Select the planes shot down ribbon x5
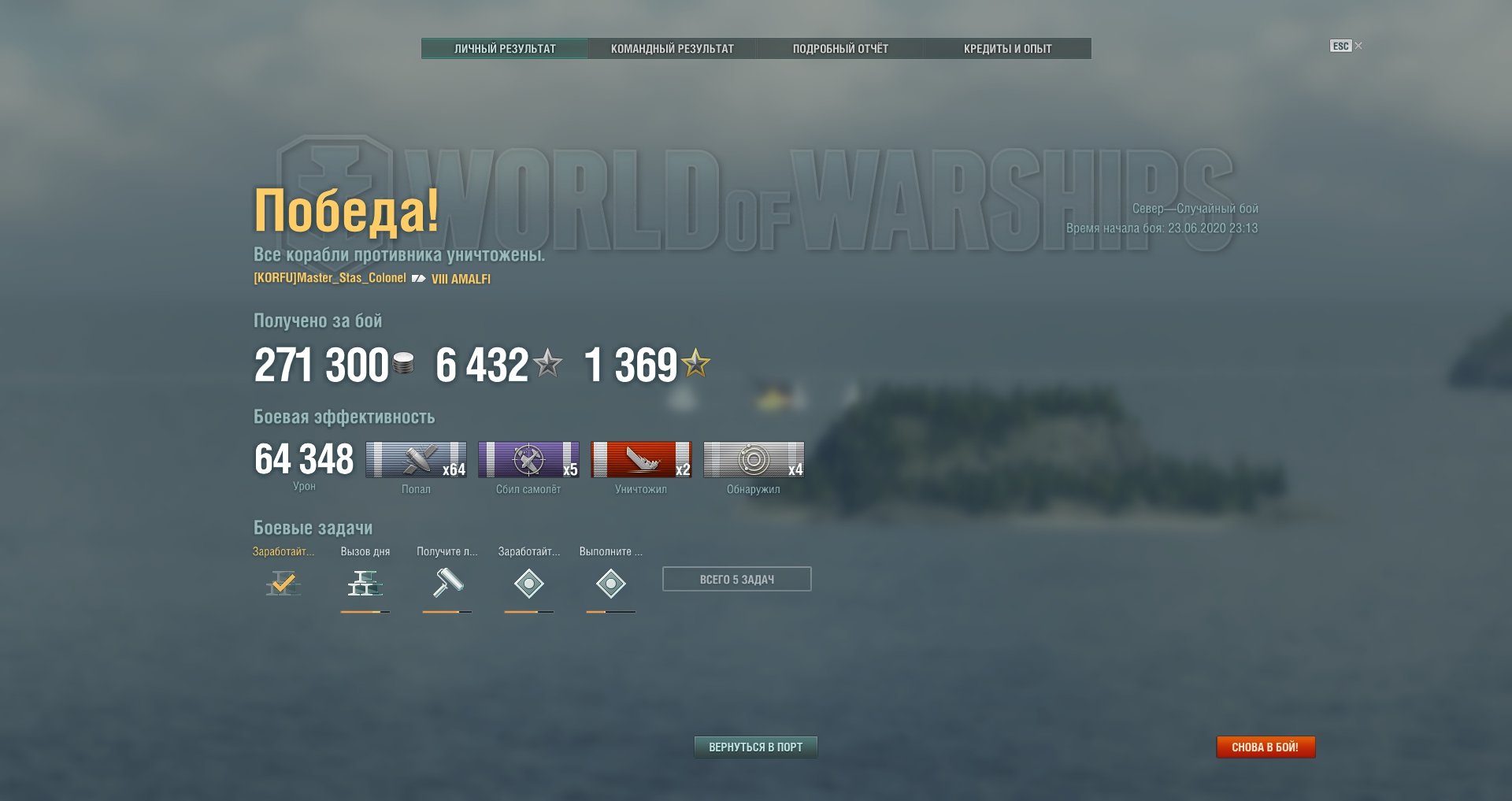Screen dimensions: 1512x801 528,460
